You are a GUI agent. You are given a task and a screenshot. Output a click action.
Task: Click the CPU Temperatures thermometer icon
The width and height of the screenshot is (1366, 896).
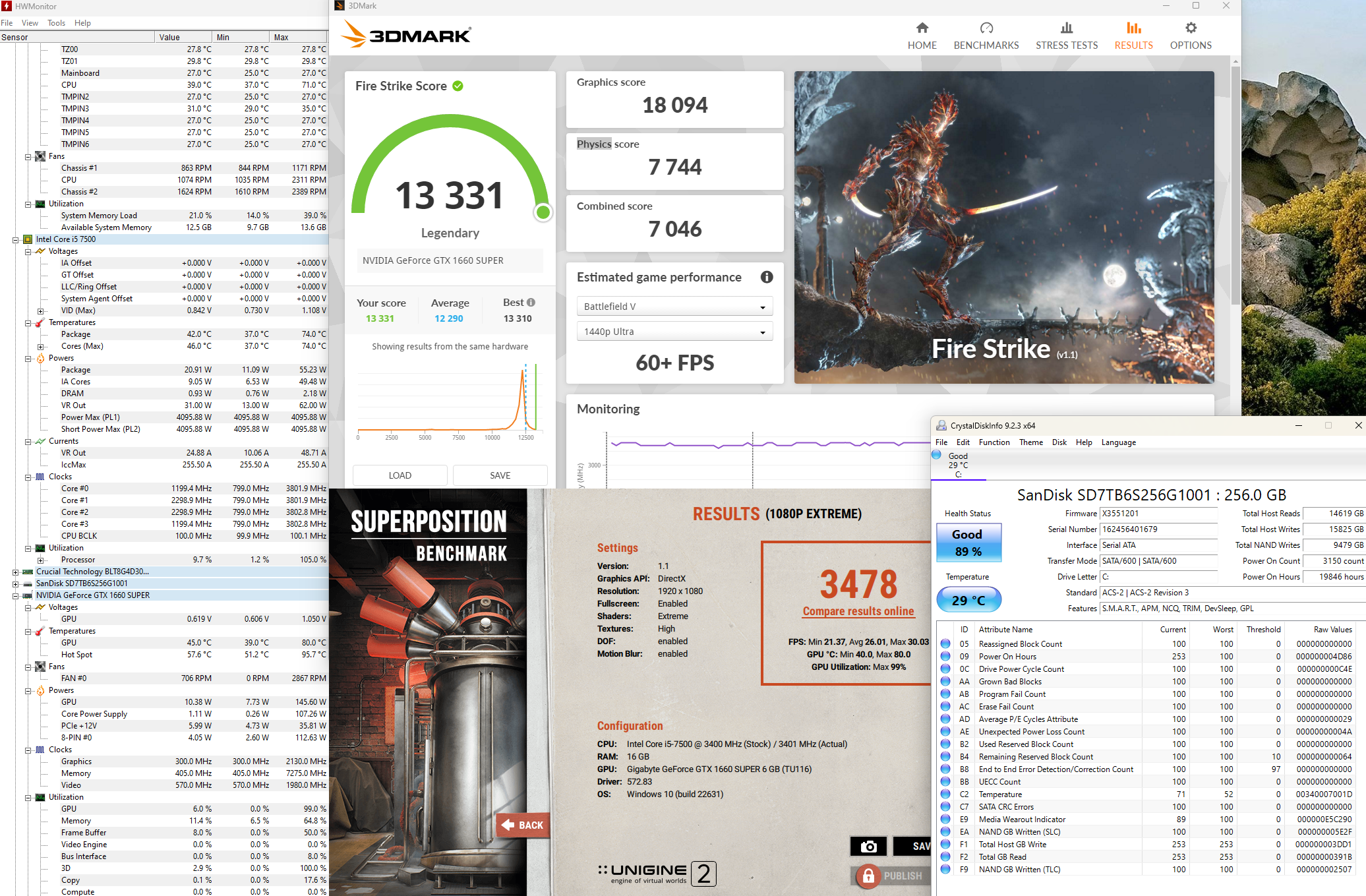[40, 322]
